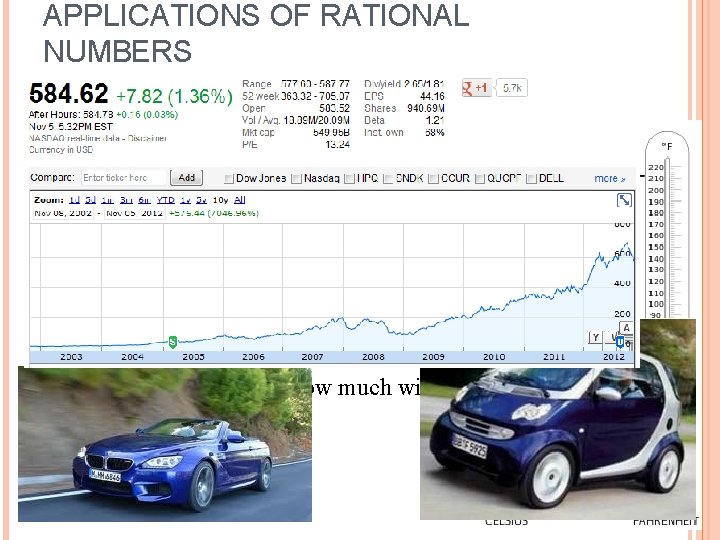This screenshot has height=540, width=720.
Task: Click the Y flag on chart
Action: [x=595, y=338]
